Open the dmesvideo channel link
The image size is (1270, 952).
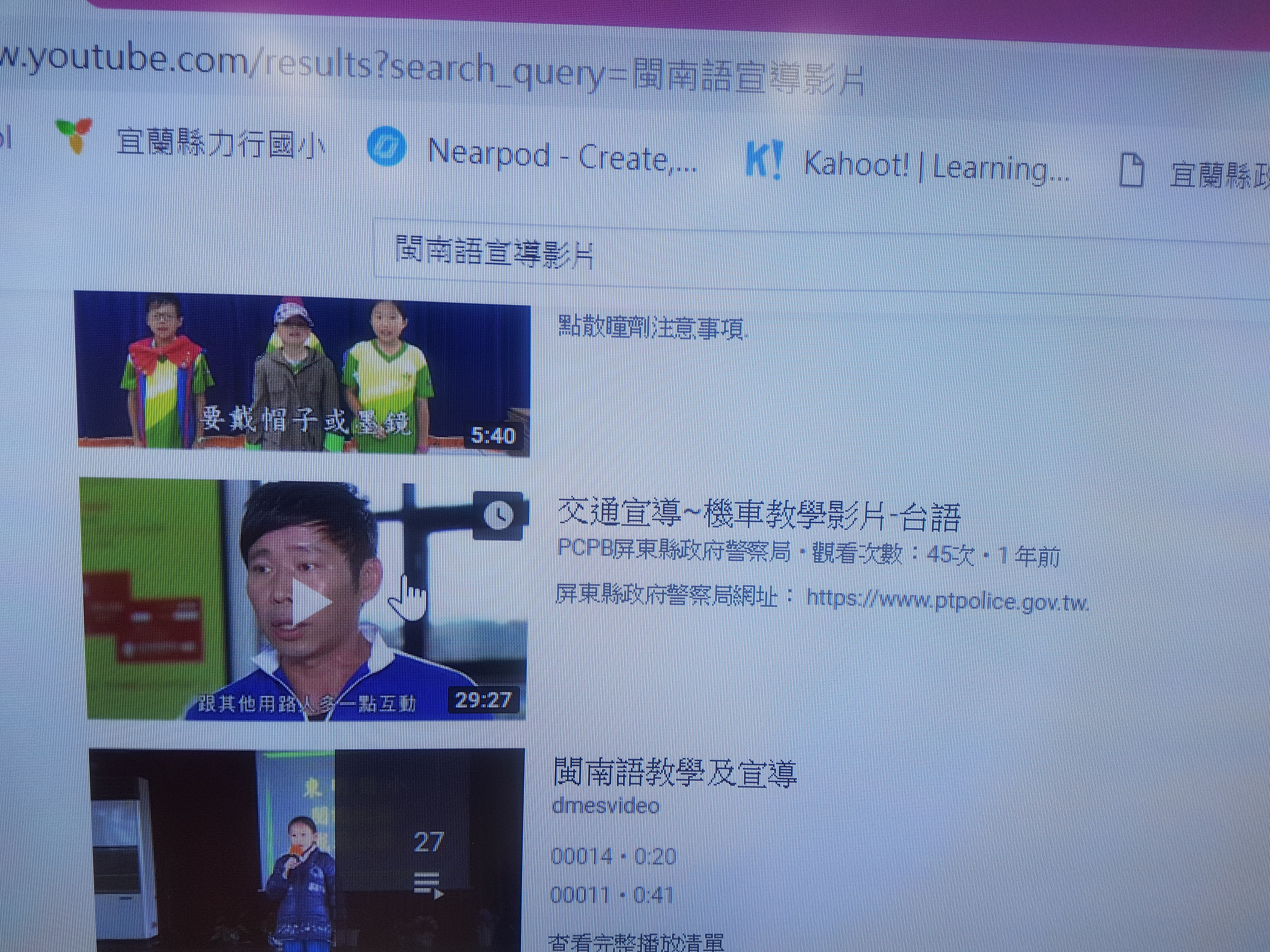(605, 806)
